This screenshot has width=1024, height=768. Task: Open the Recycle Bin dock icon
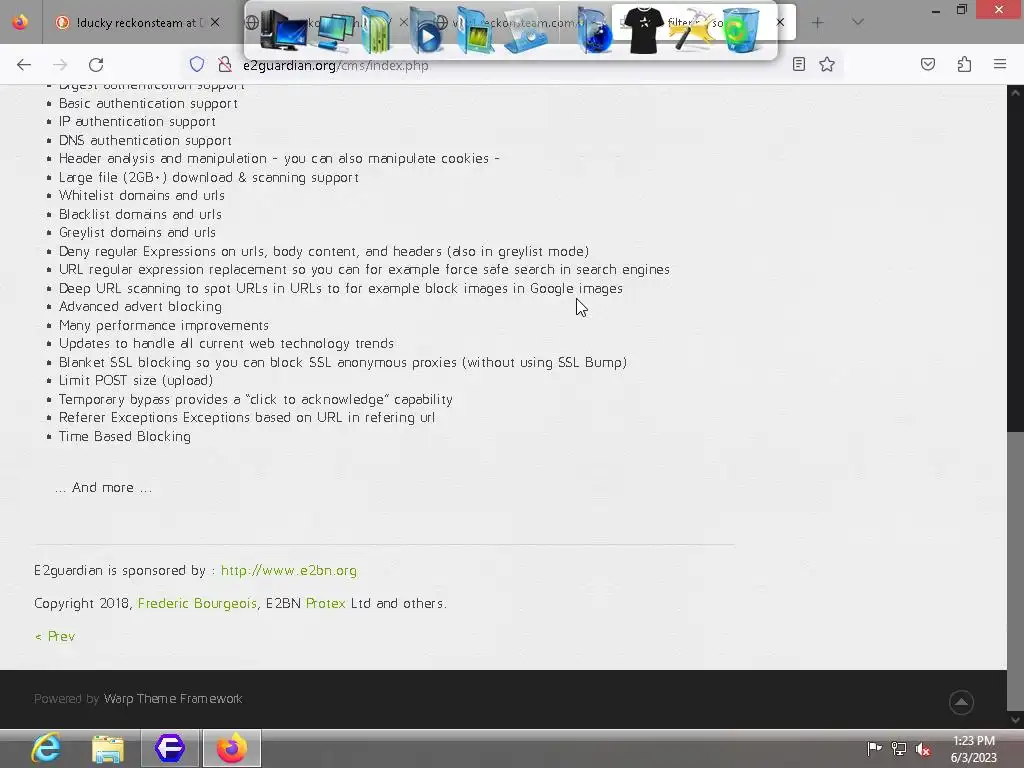click(741, 30)
